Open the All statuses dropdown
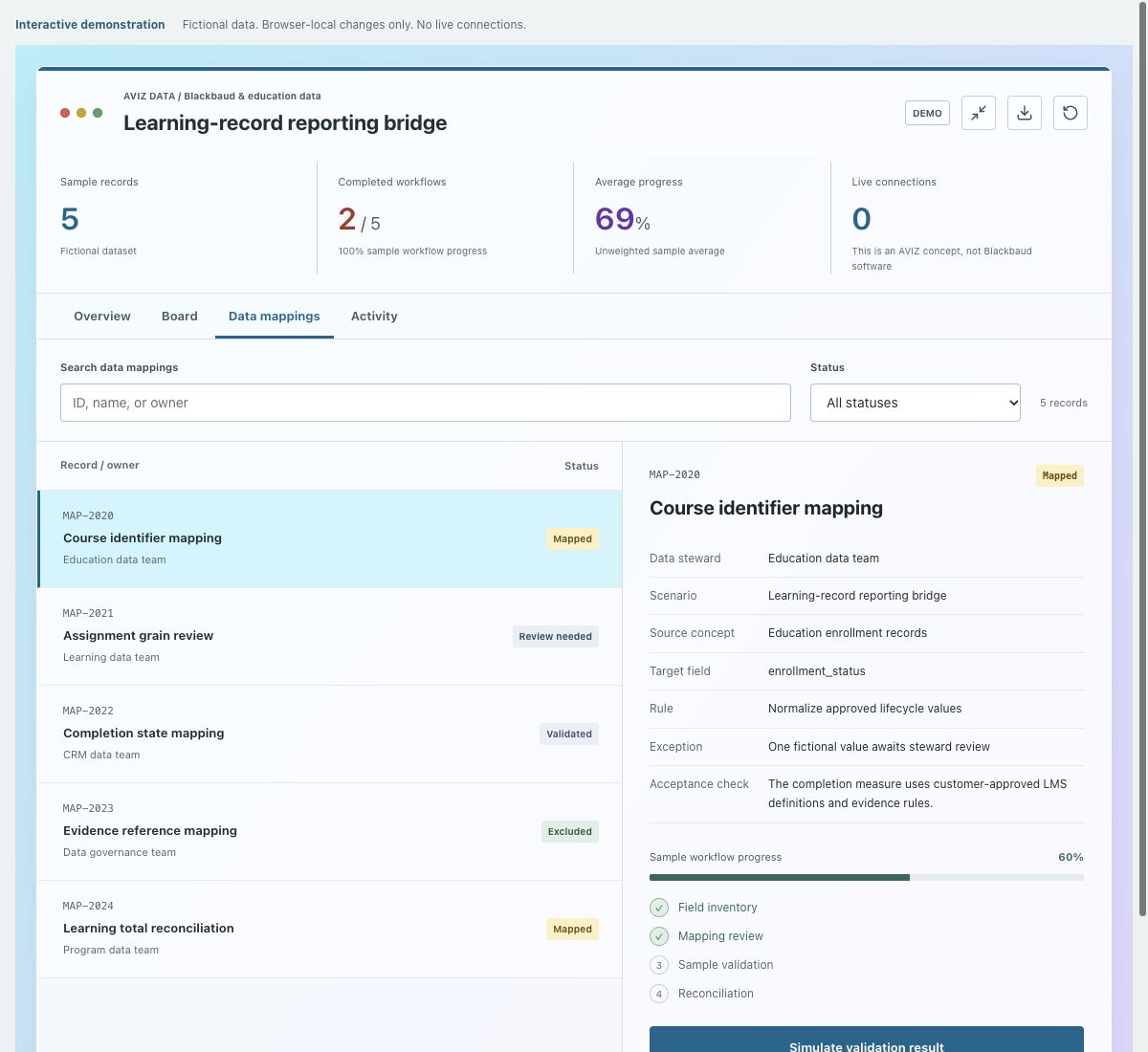 916,403
